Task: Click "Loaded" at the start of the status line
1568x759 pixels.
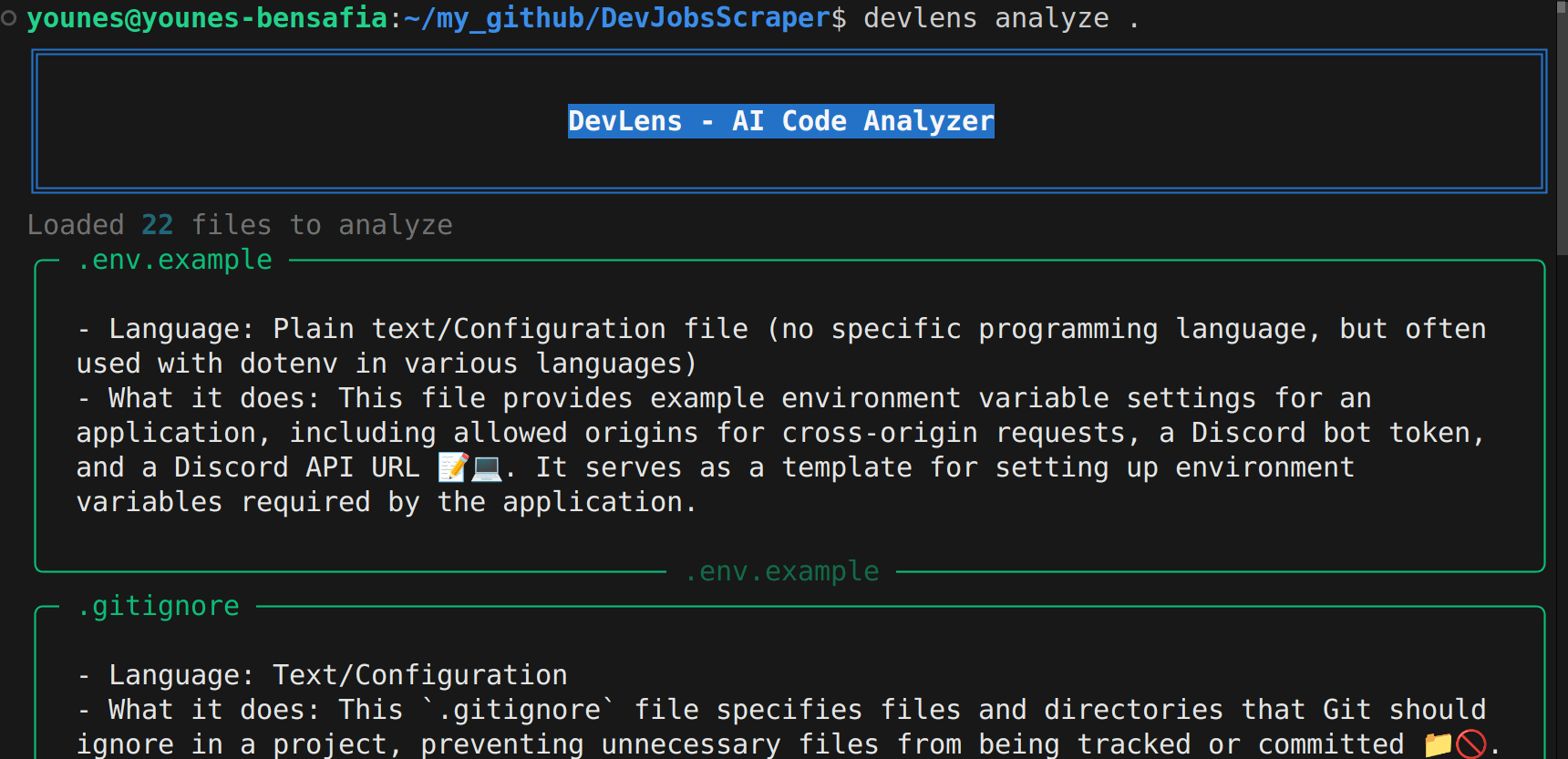Action: point(76,225)
